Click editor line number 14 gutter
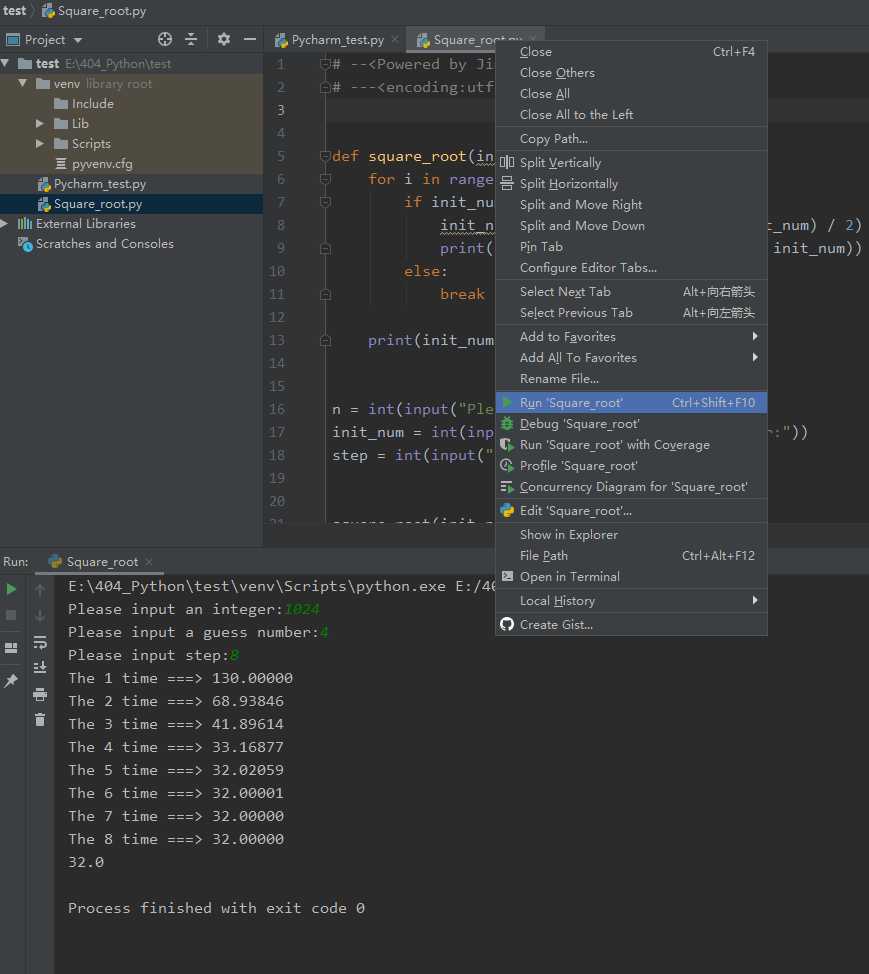869x974 pixels. (277, 363)
